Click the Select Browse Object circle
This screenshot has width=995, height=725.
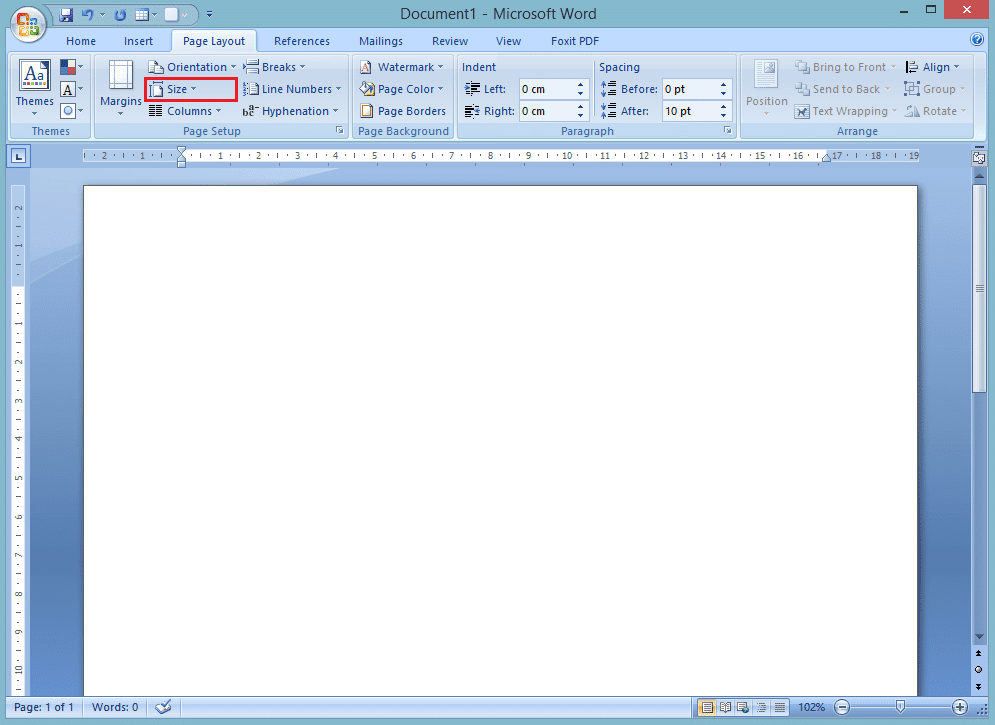[979, 670]
